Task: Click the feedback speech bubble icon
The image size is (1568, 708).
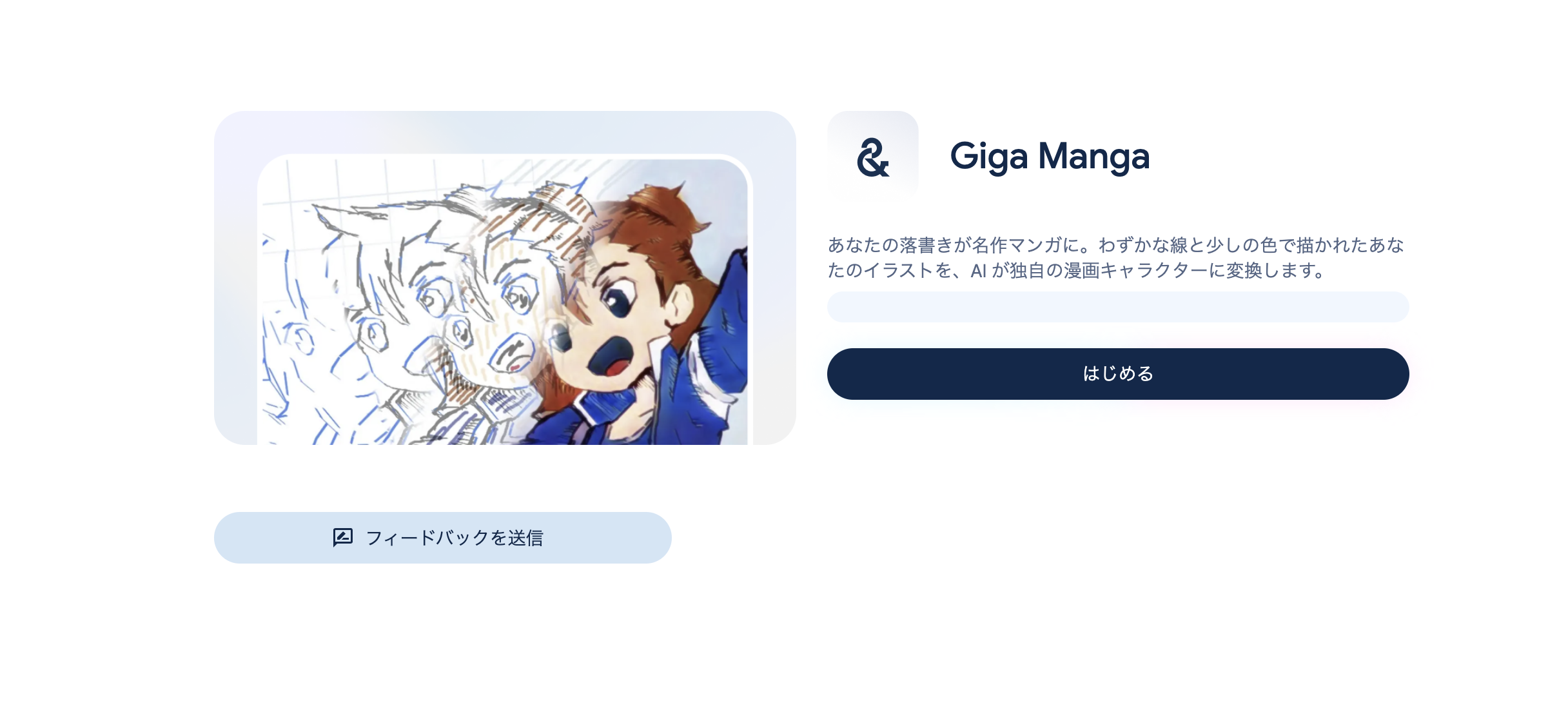Action: (343, 537)
